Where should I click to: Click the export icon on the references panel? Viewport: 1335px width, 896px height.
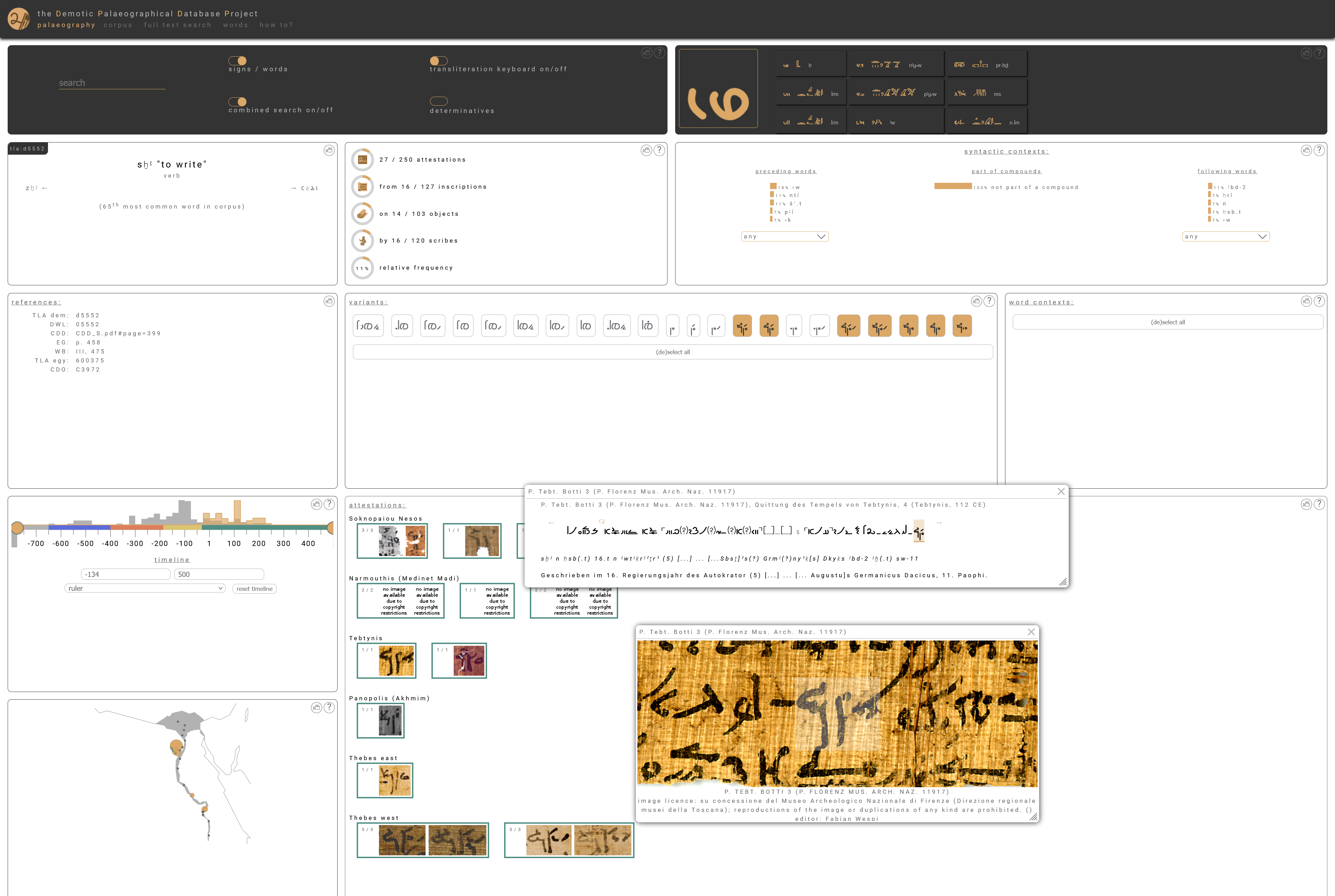point(329,301)
